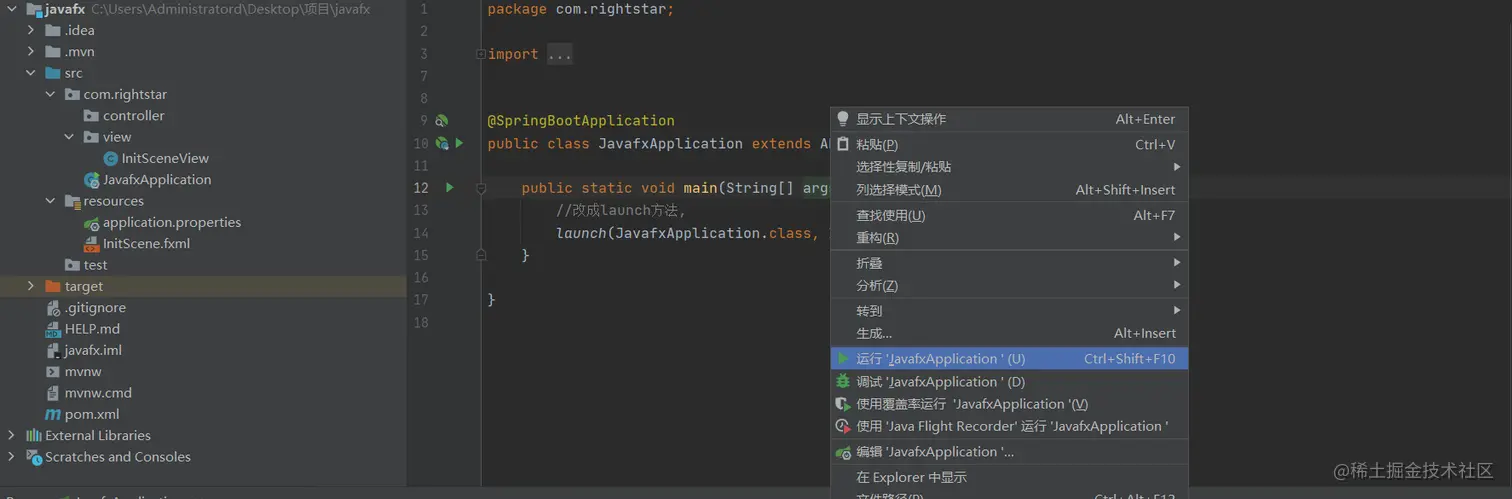1512x499 pixels.
Task: Click 'JavafxApplication' class name on line 10
Action: [x=670, y=144]
